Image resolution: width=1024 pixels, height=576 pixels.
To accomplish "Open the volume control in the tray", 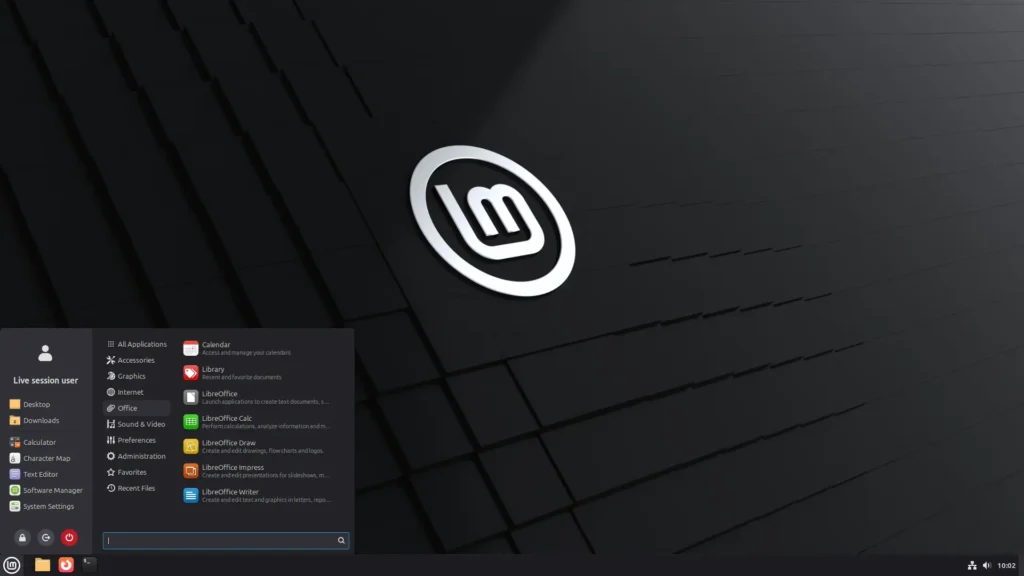I will click(x=986, y=566).
